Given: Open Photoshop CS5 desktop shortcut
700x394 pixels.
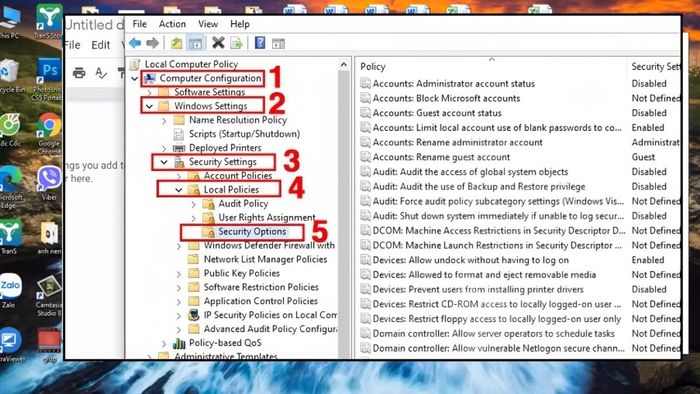Looking at the screenshot, I should [x=48, y=79].
